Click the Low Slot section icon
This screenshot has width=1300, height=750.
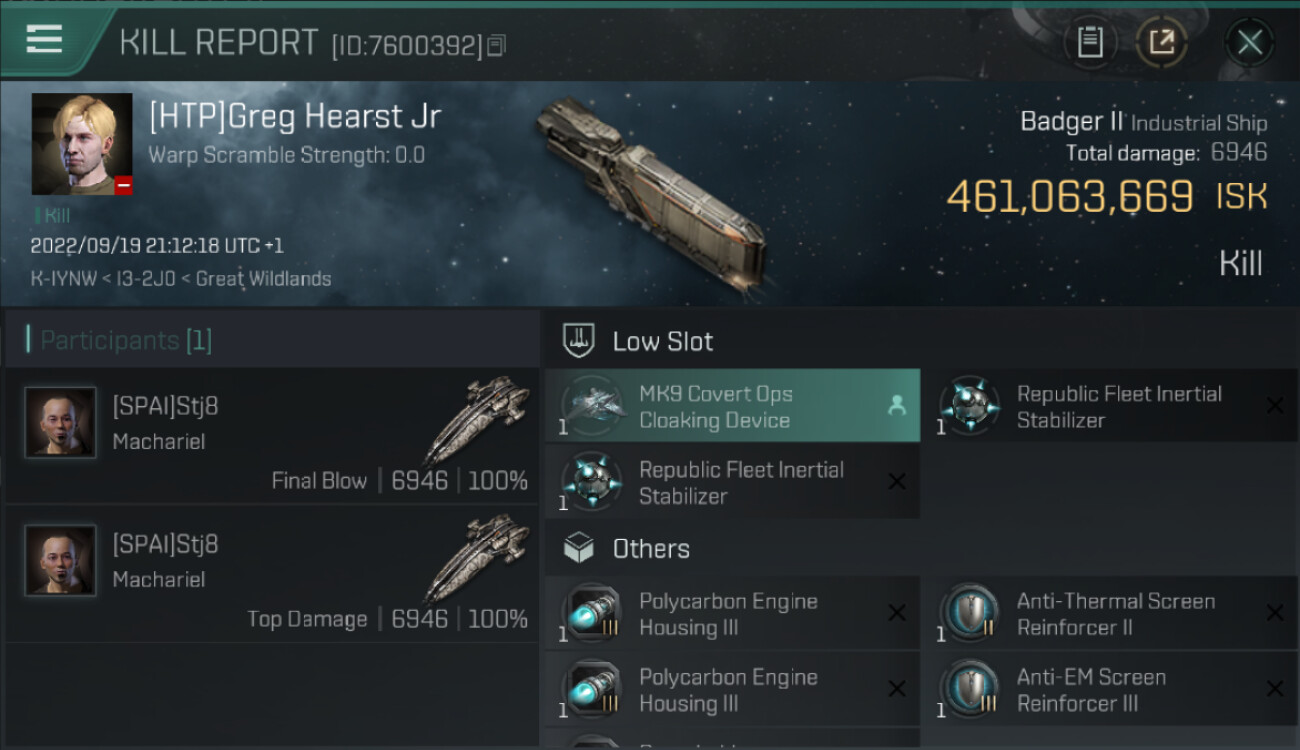579,341
